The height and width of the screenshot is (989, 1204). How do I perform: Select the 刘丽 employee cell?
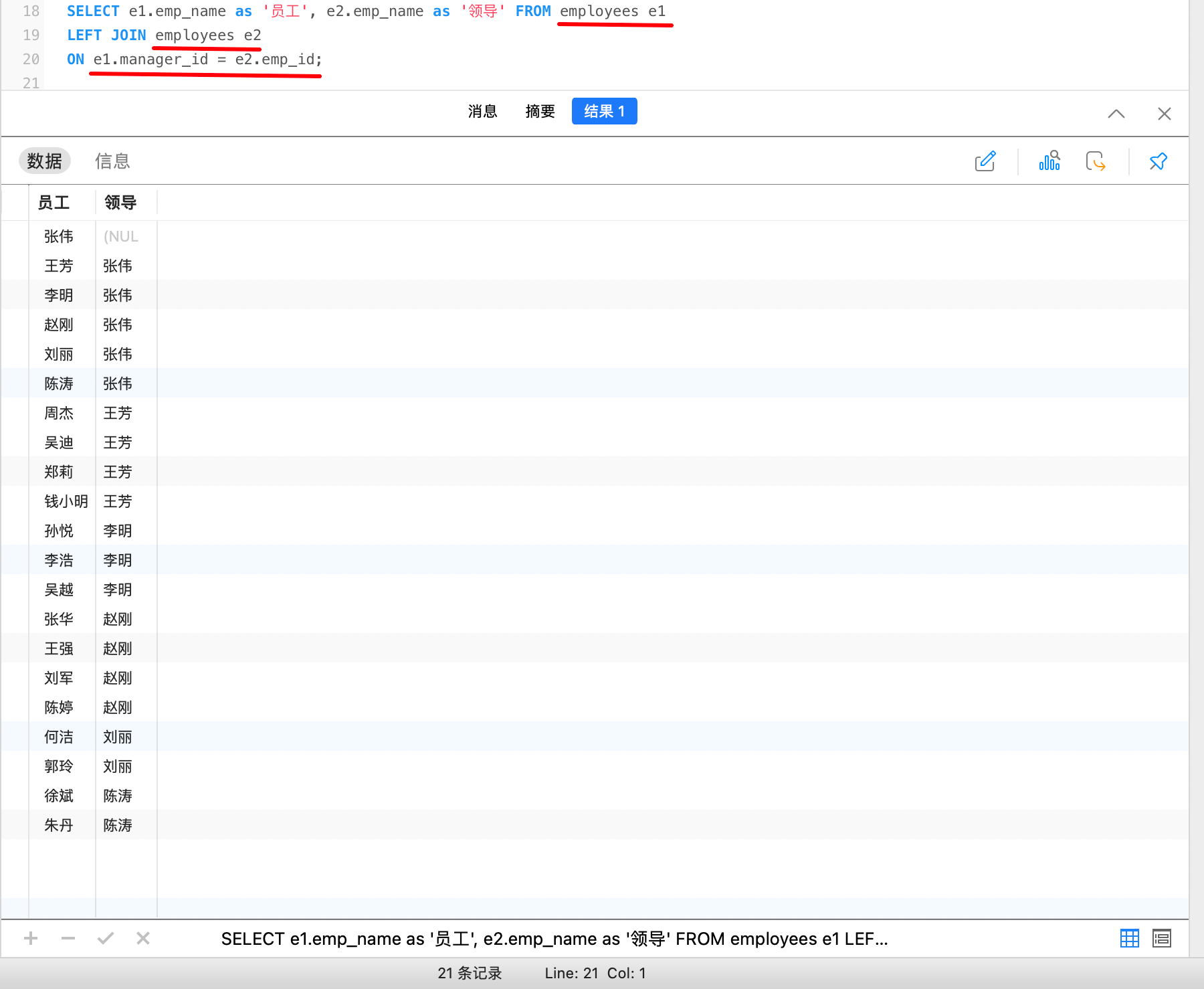click(62, 354)
